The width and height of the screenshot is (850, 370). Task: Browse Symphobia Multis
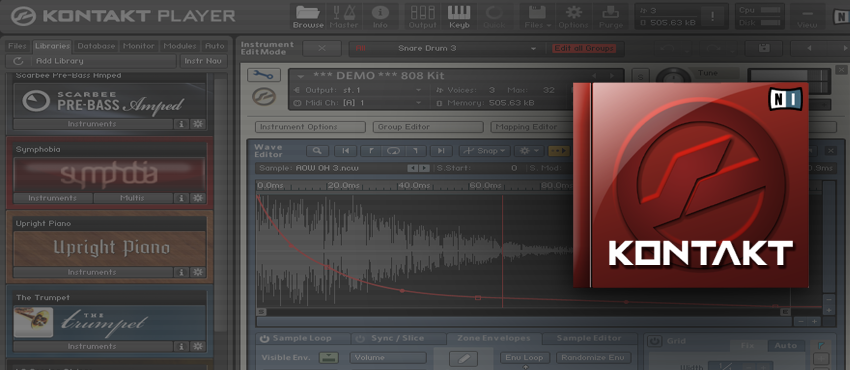[x=133, y=198]
